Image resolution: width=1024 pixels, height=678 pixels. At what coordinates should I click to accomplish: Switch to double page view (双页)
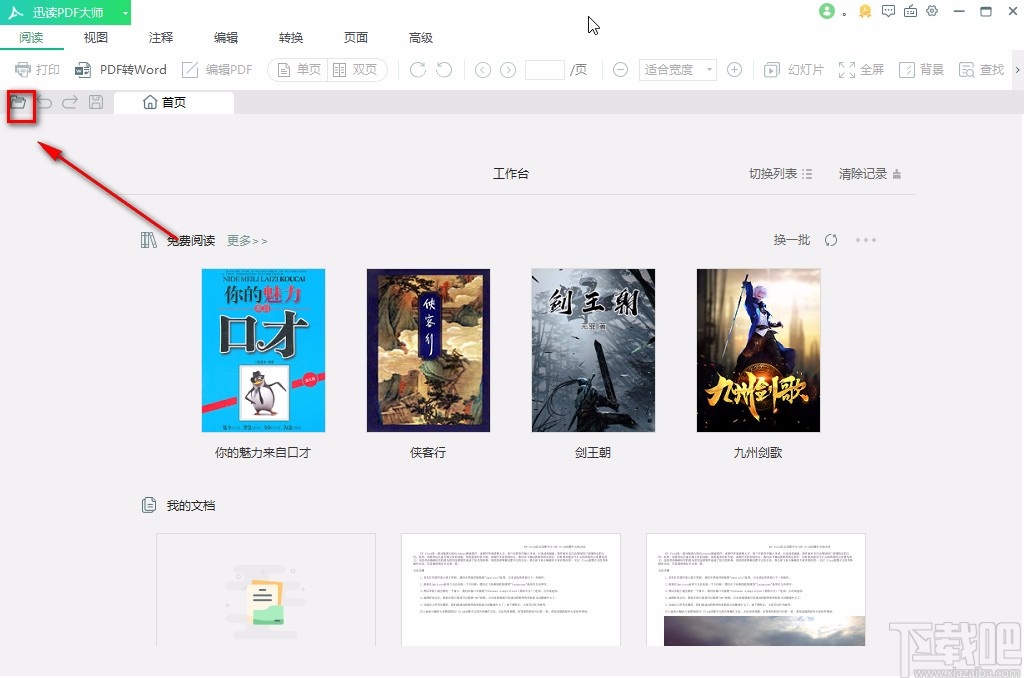[x=355, y=70]
